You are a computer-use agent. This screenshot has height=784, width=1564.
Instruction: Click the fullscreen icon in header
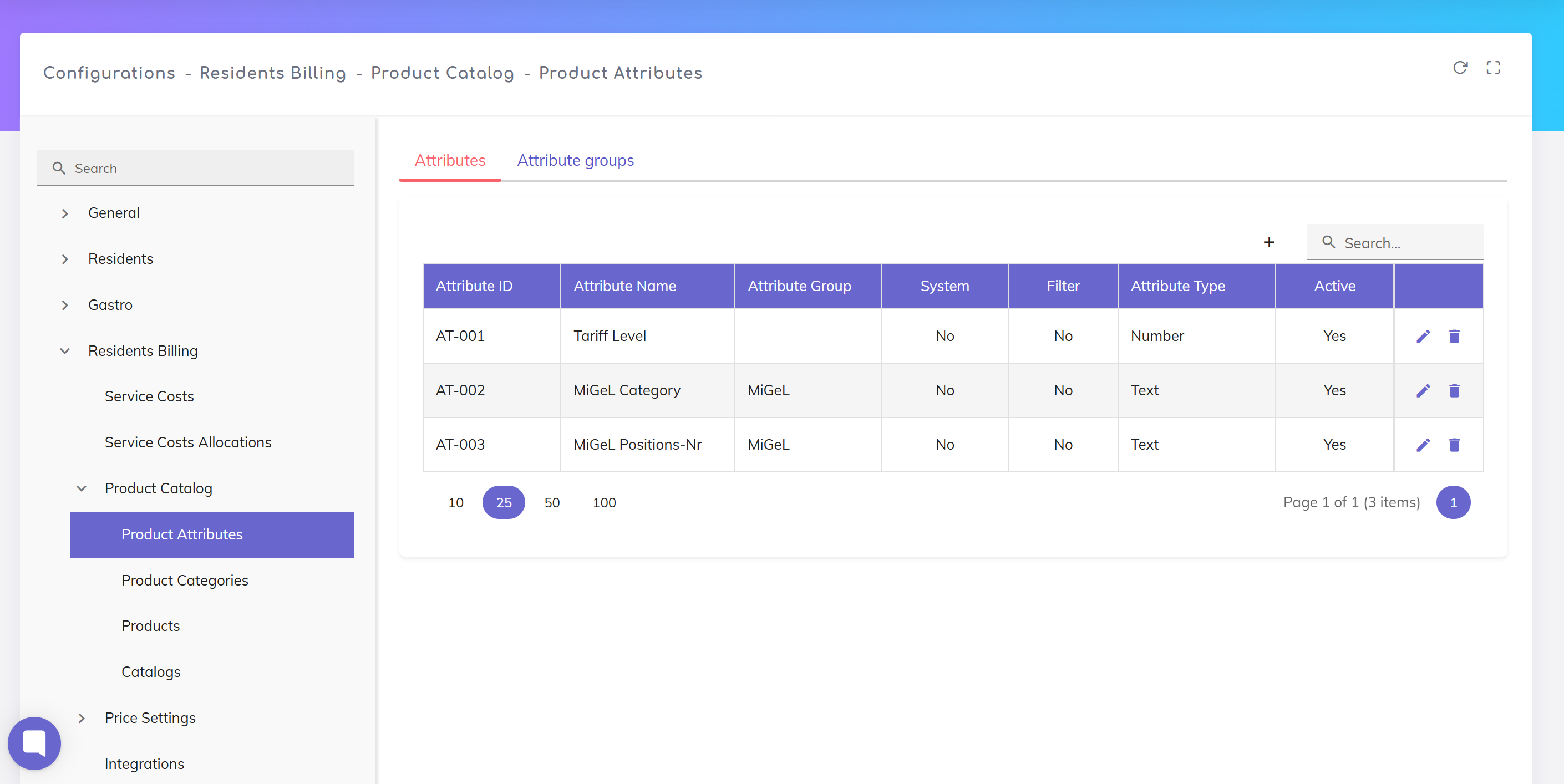(x=1492, y=67)
